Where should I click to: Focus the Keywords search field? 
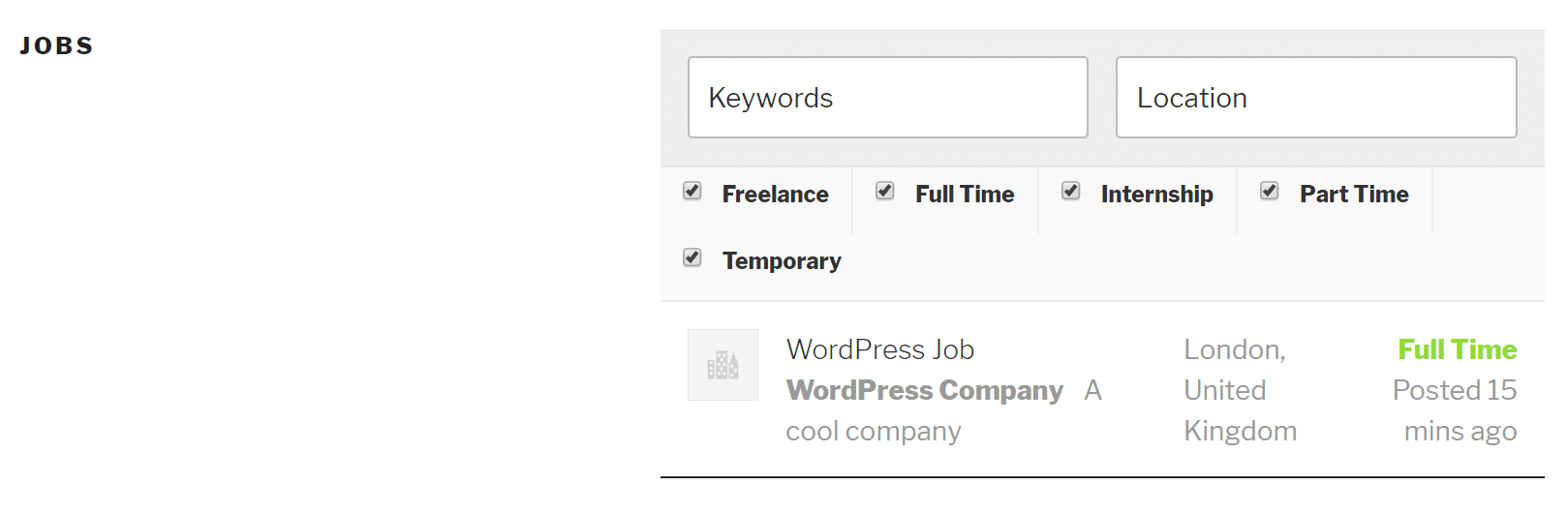(887, 98)
